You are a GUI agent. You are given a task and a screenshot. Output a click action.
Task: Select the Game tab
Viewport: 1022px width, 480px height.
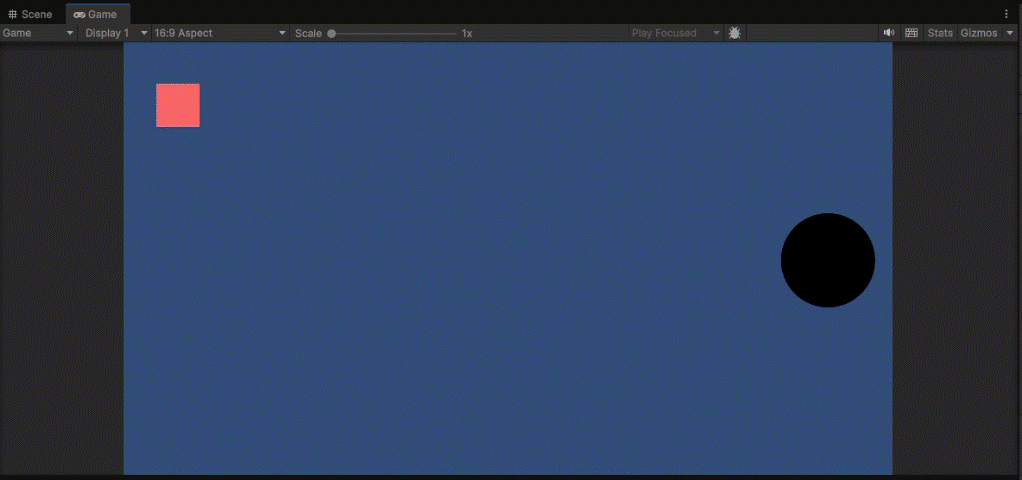96,14
